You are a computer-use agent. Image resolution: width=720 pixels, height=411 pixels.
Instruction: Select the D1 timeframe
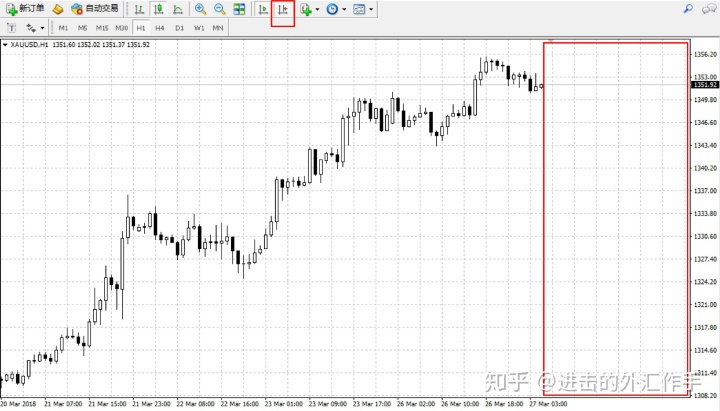tap(180, 28)
